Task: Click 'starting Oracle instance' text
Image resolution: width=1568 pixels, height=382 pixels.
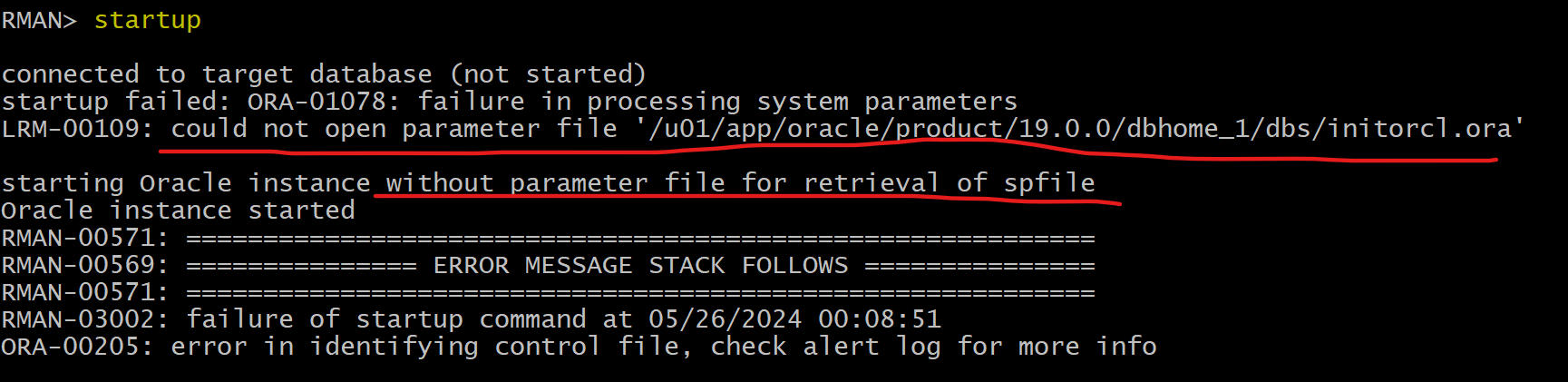Action: click(186, 183)
